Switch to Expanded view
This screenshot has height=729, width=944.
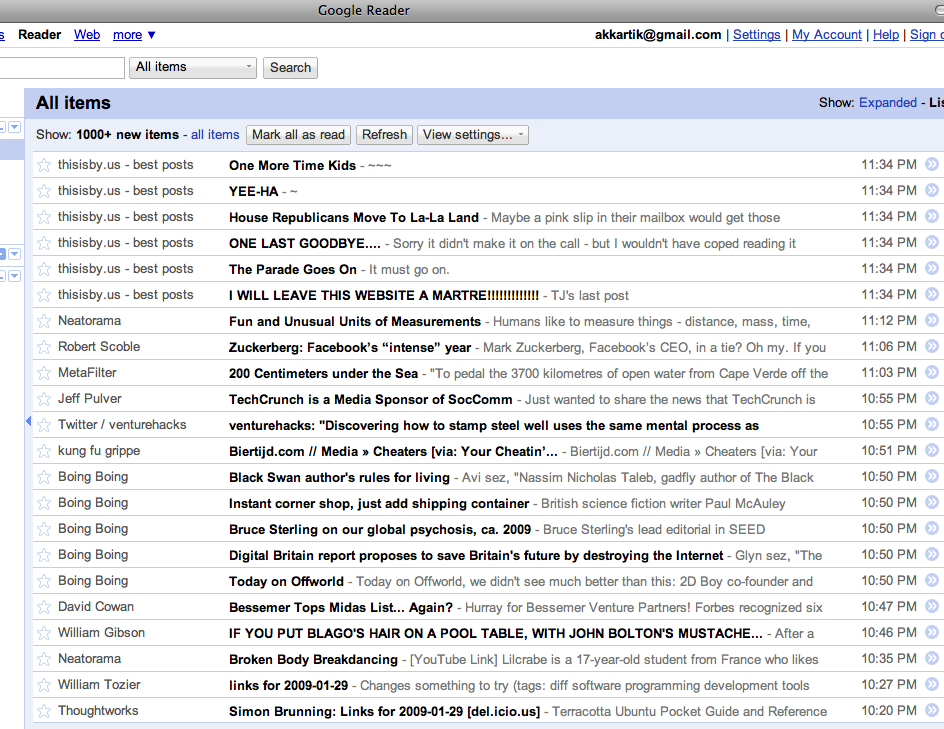[x=887, y=103]
